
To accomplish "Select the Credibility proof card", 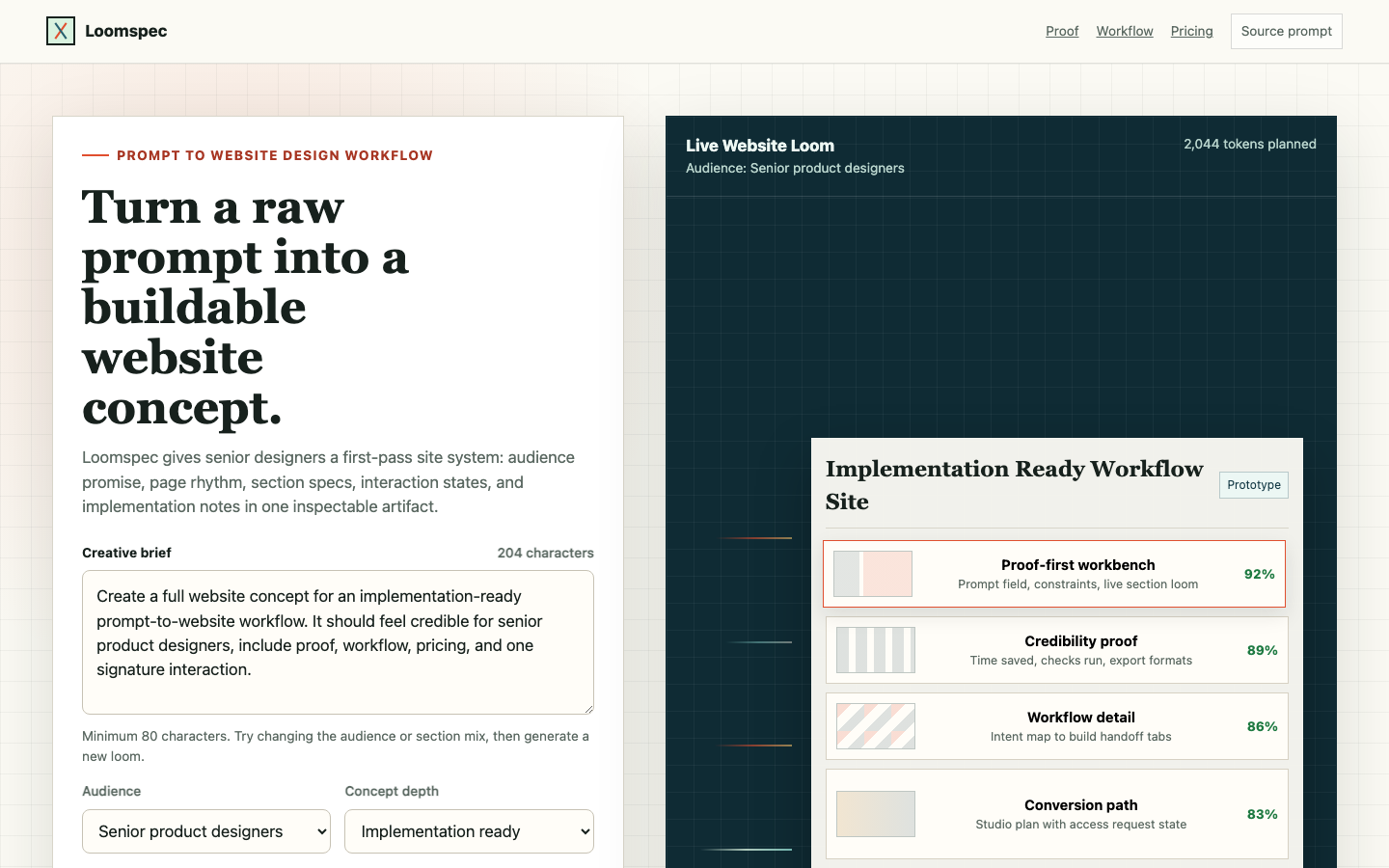I will coord(1057,650).
